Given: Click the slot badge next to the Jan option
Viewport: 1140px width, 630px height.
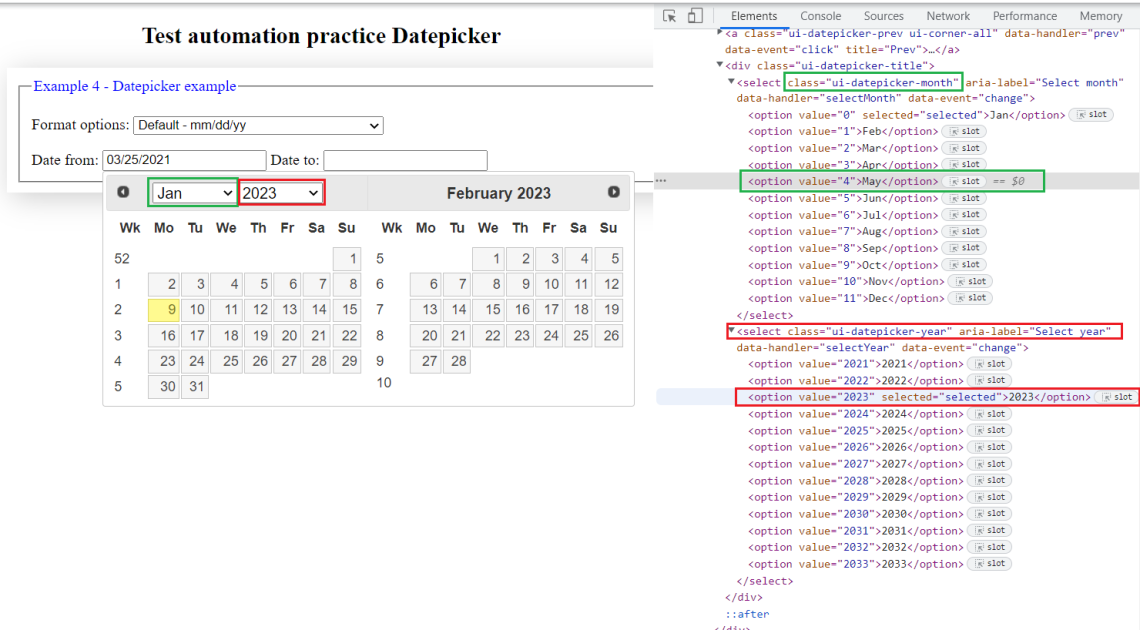Looking at the screenshot, I should click(1091, 115).
